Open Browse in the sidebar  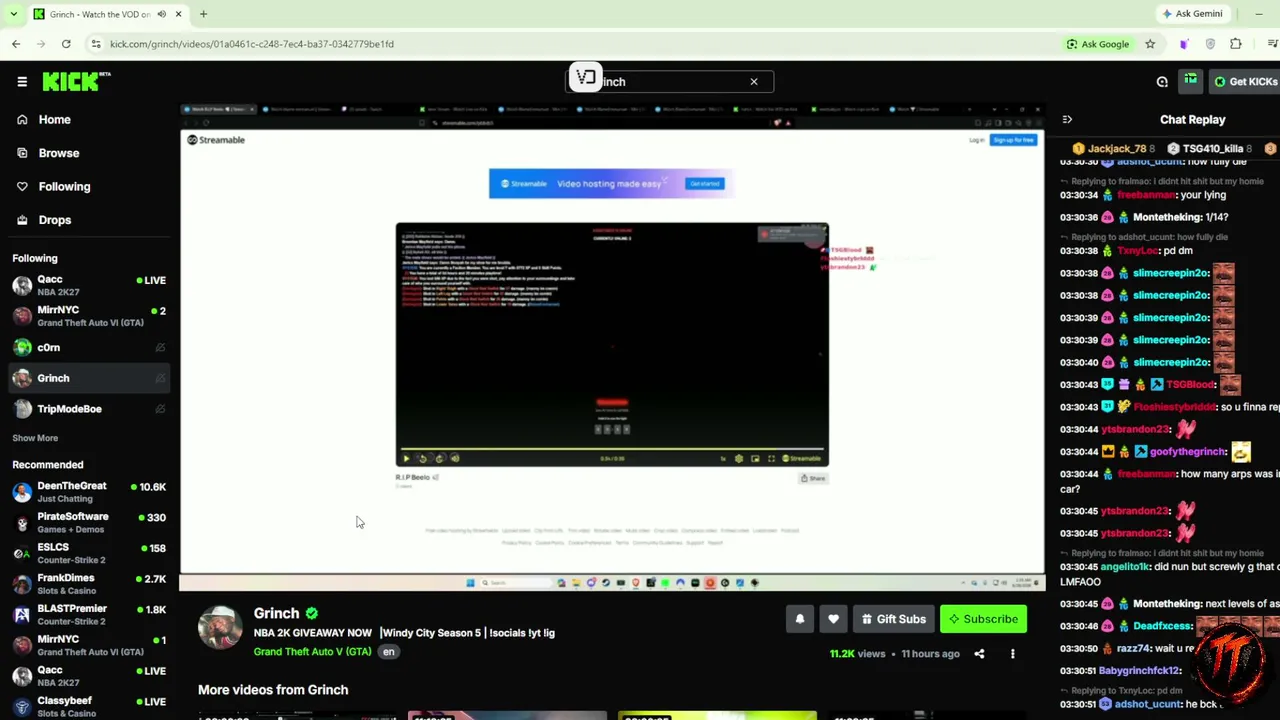(59, 153)
